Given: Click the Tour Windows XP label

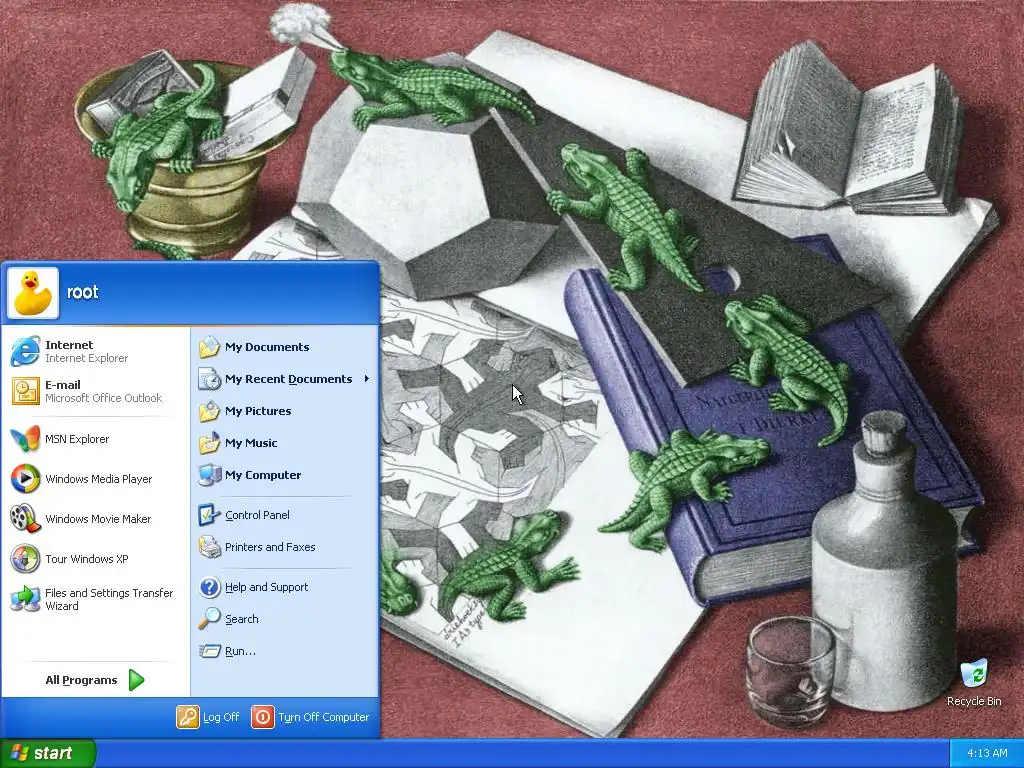Looking at the screenshot, I should coord(87,558).
